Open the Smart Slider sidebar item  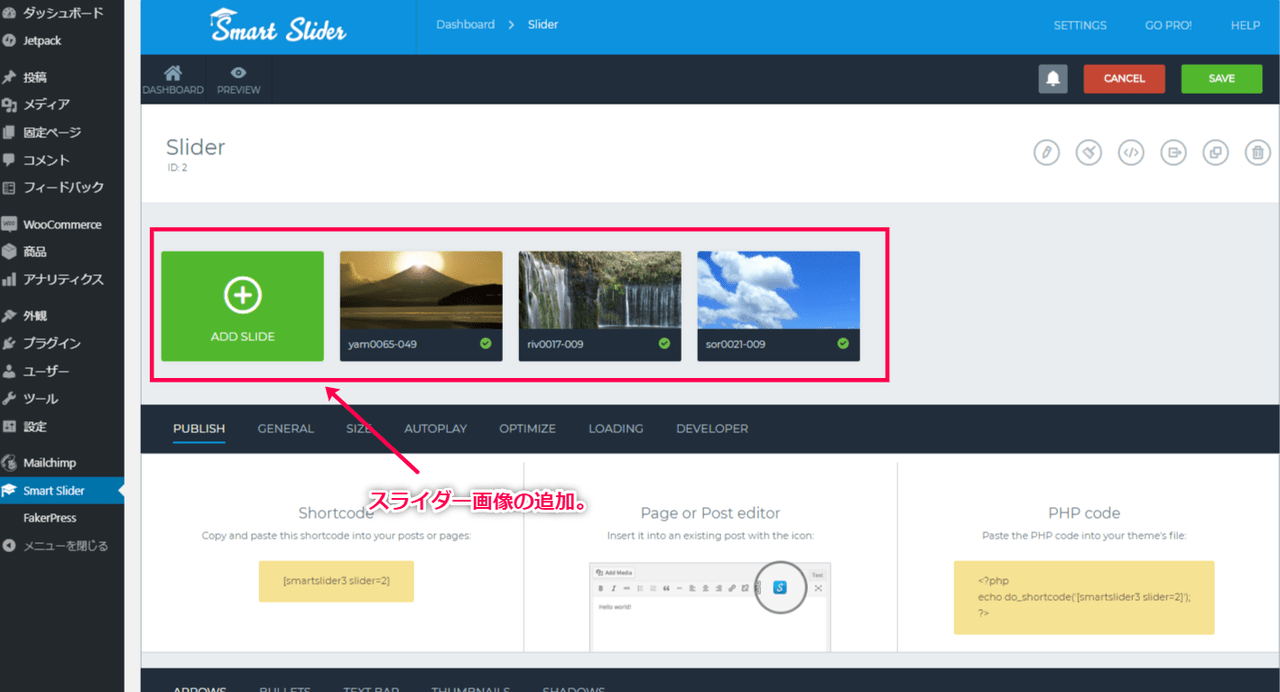pyautogui.click(x=62, y=491)
